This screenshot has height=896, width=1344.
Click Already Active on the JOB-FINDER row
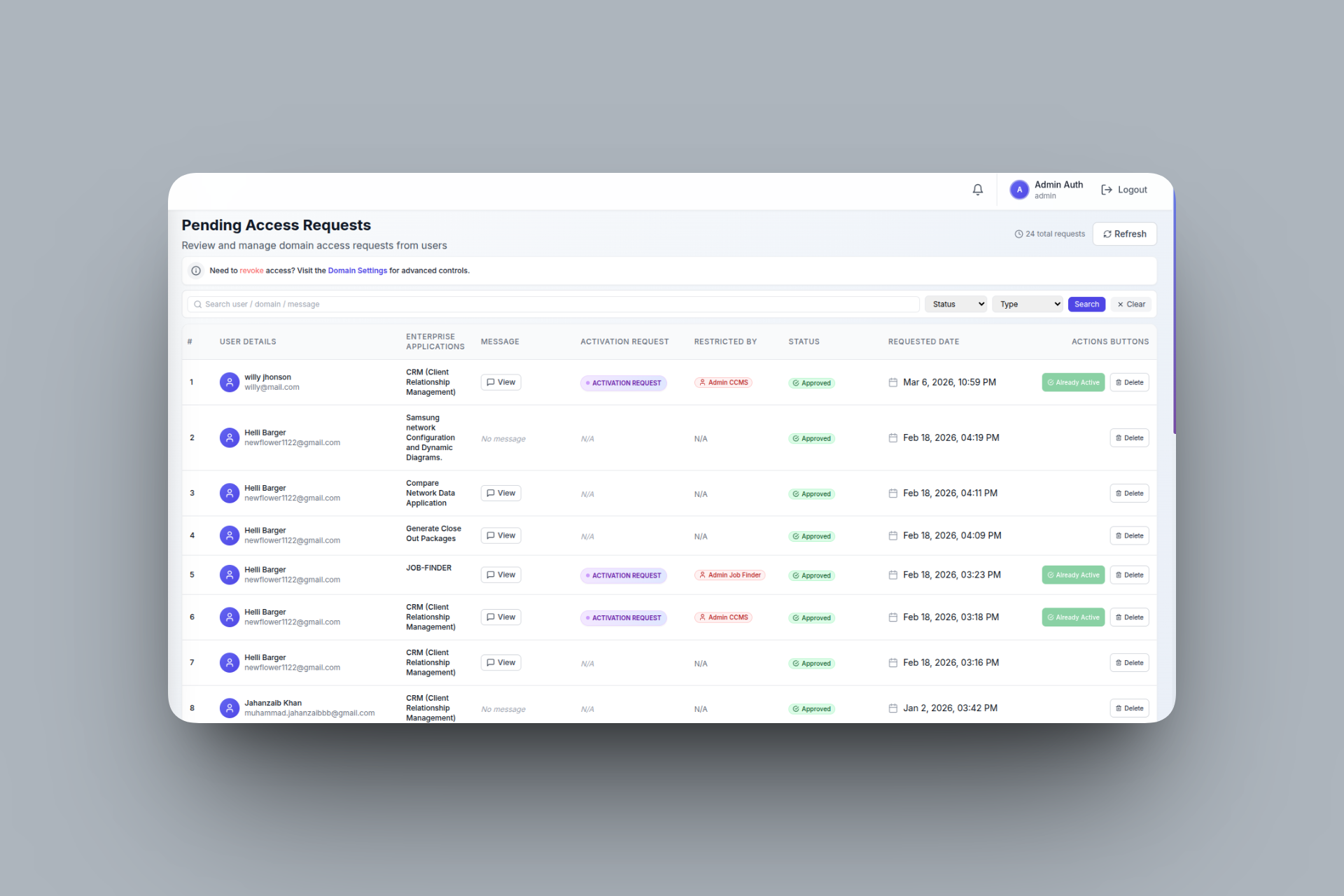pyautogui.click(x=1073, y=575)
